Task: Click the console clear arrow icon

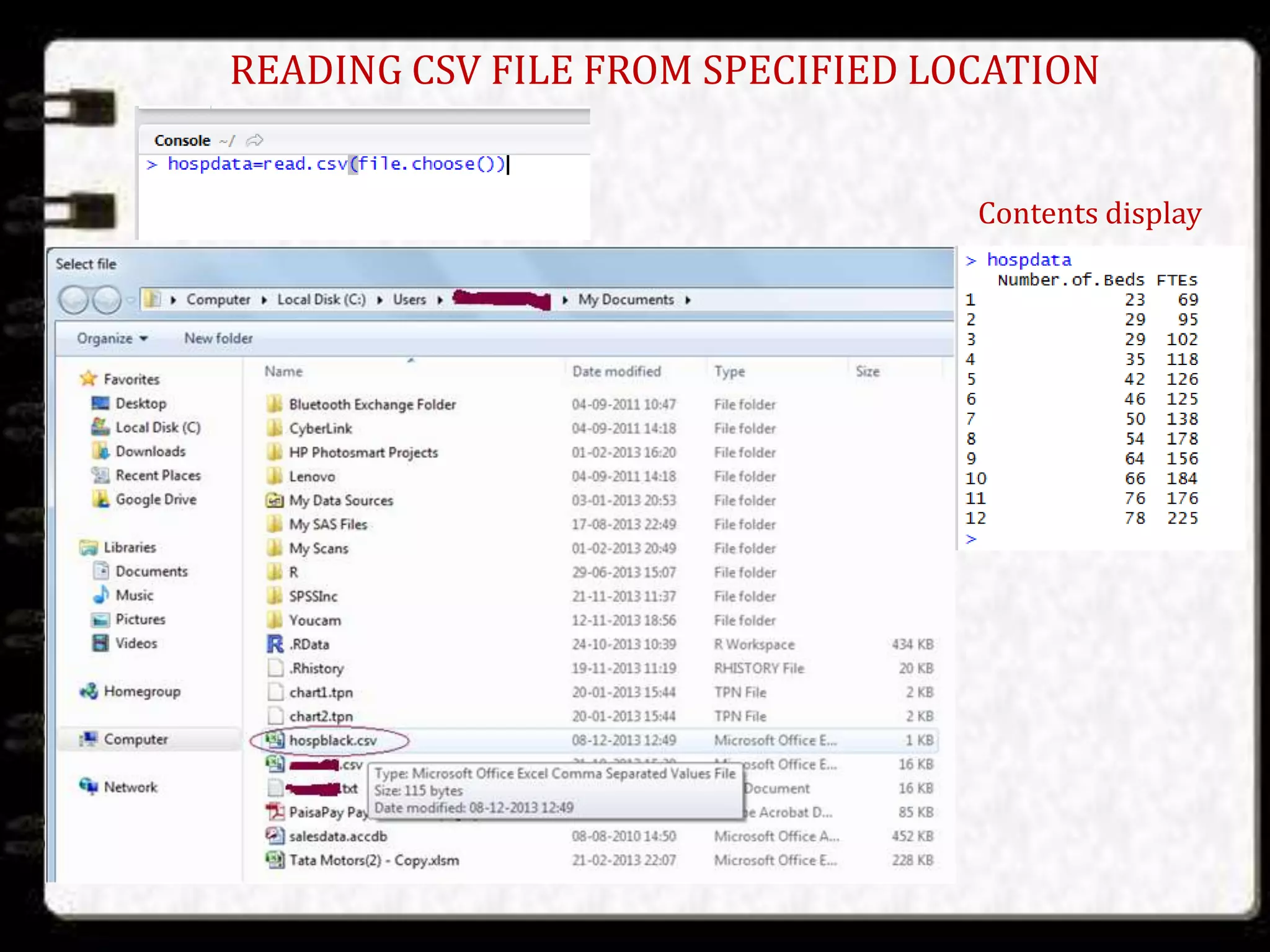Action: point(255,141)
